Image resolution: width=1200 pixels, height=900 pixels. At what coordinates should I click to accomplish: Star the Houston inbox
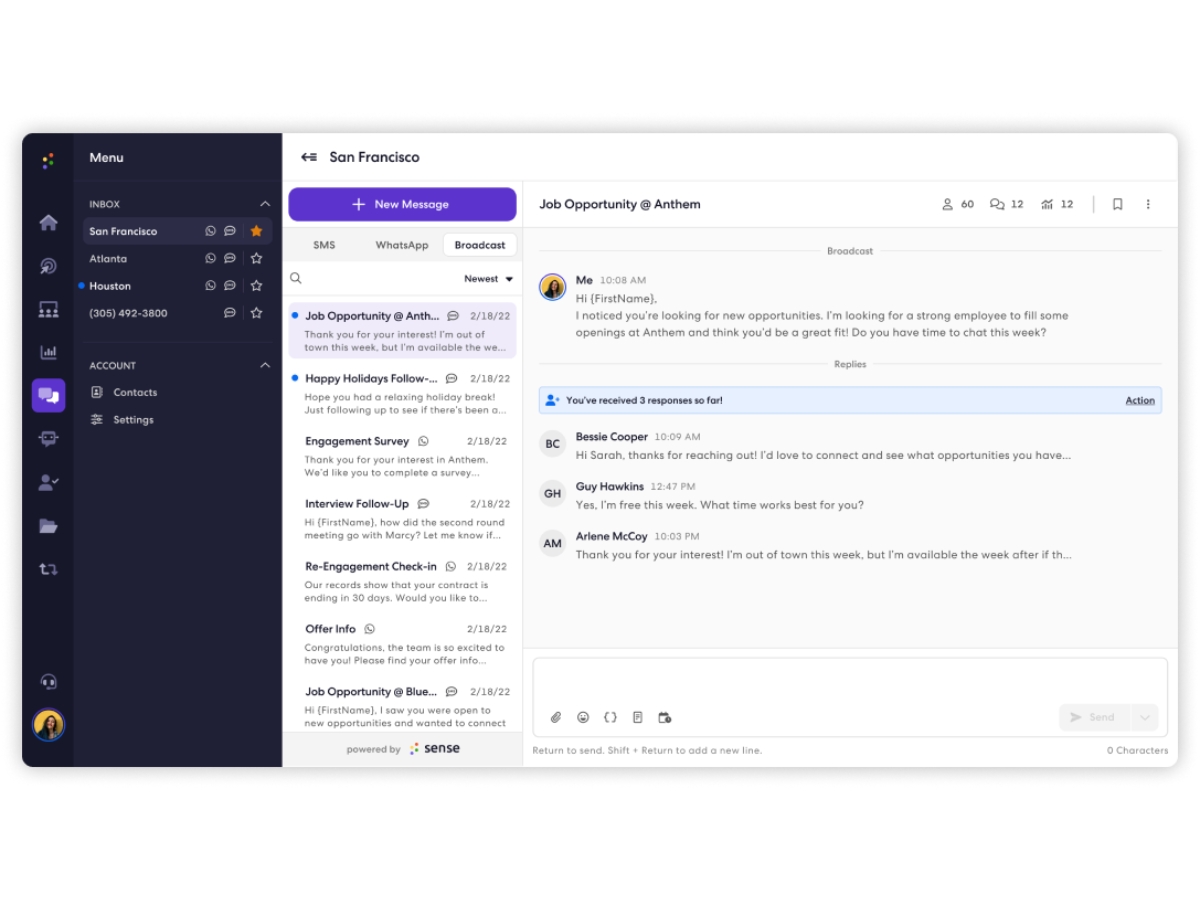(x=256, y=285)
